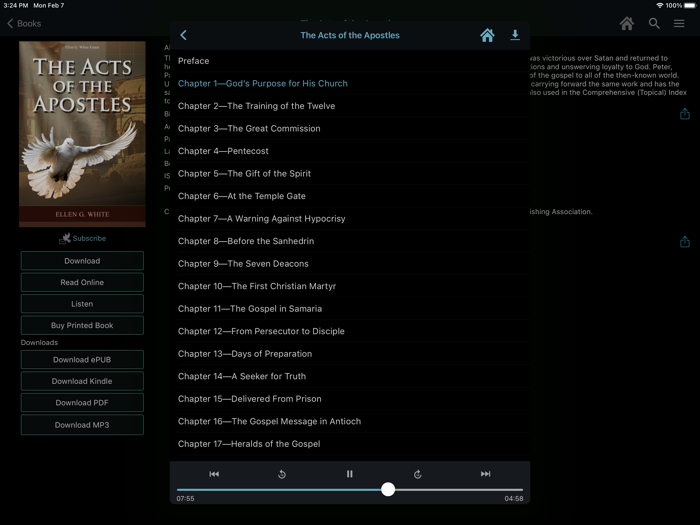Open Chapter 9—The Seven Deacons

[350, 264]
